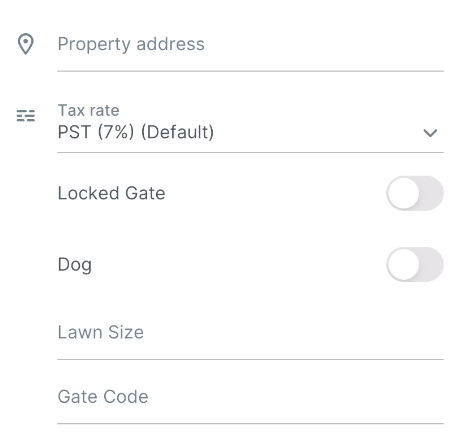
Task: Click the underline beneath Property address
Action: pos(250,71)
